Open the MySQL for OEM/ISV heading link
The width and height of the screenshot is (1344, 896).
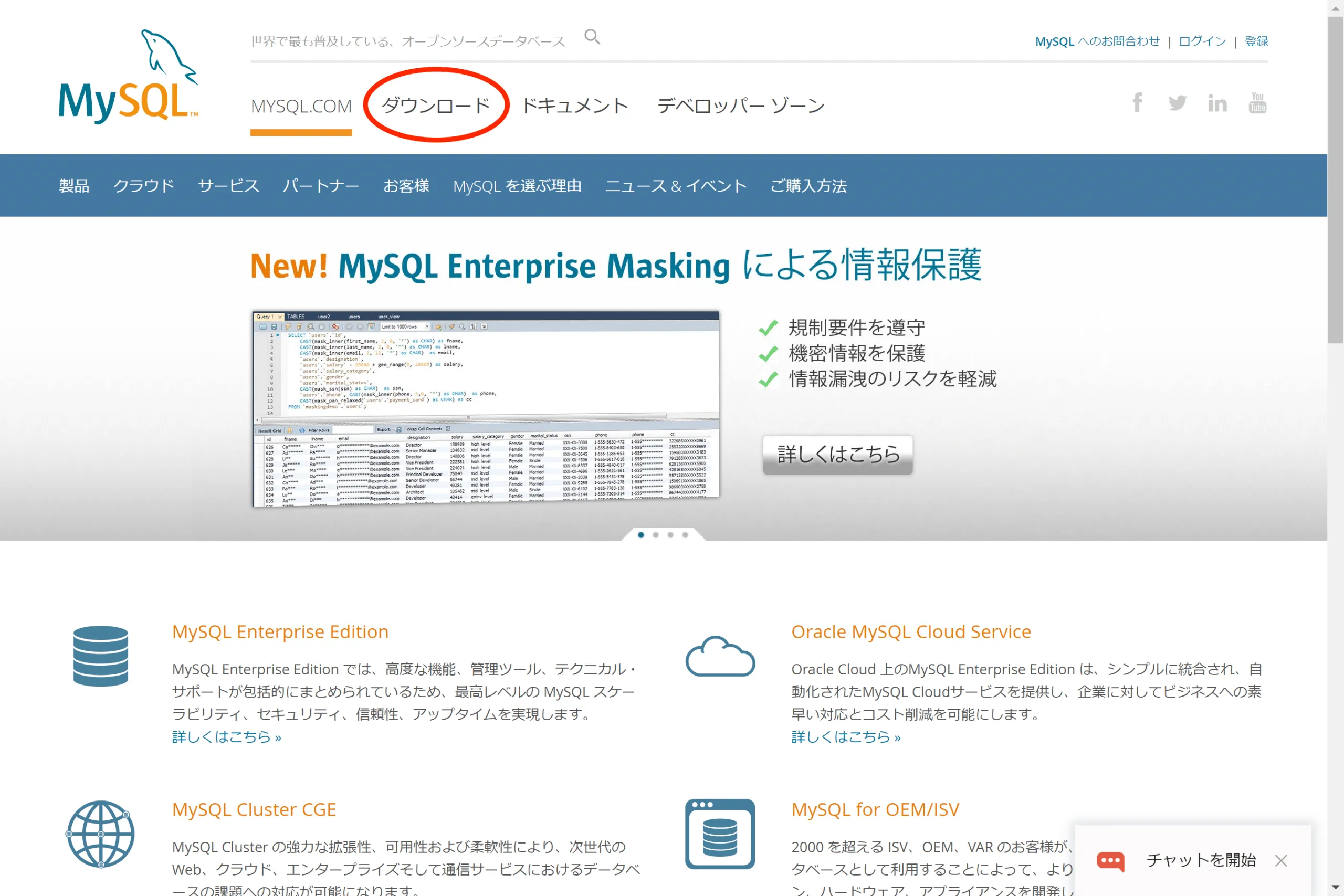(875, 809)
